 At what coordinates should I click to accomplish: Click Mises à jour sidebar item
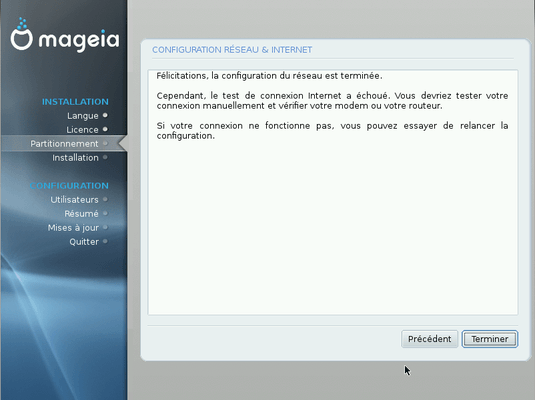(x=73, y=228)
